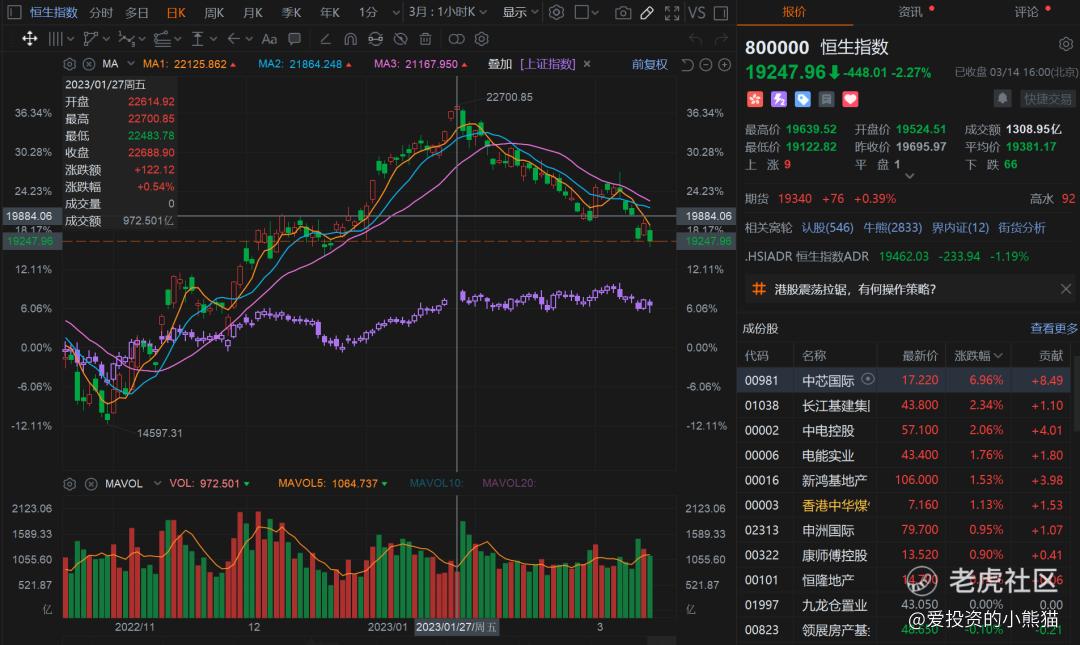Remove the MAVOL indicator
The height and width of the screenshot is (645, 1080).
tap(91, 484)
